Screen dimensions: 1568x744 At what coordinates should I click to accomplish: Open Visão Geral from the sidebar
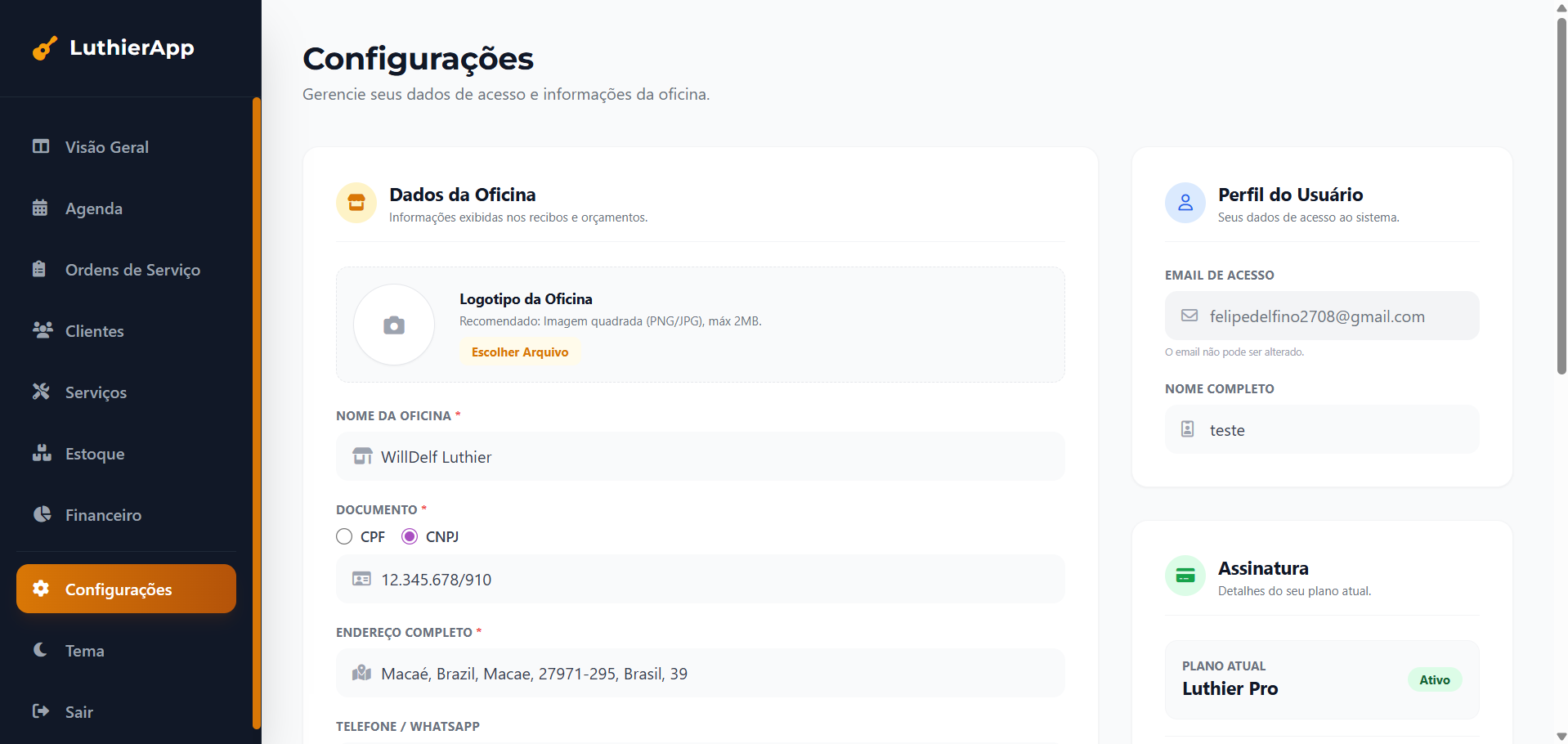click(106, 147)
